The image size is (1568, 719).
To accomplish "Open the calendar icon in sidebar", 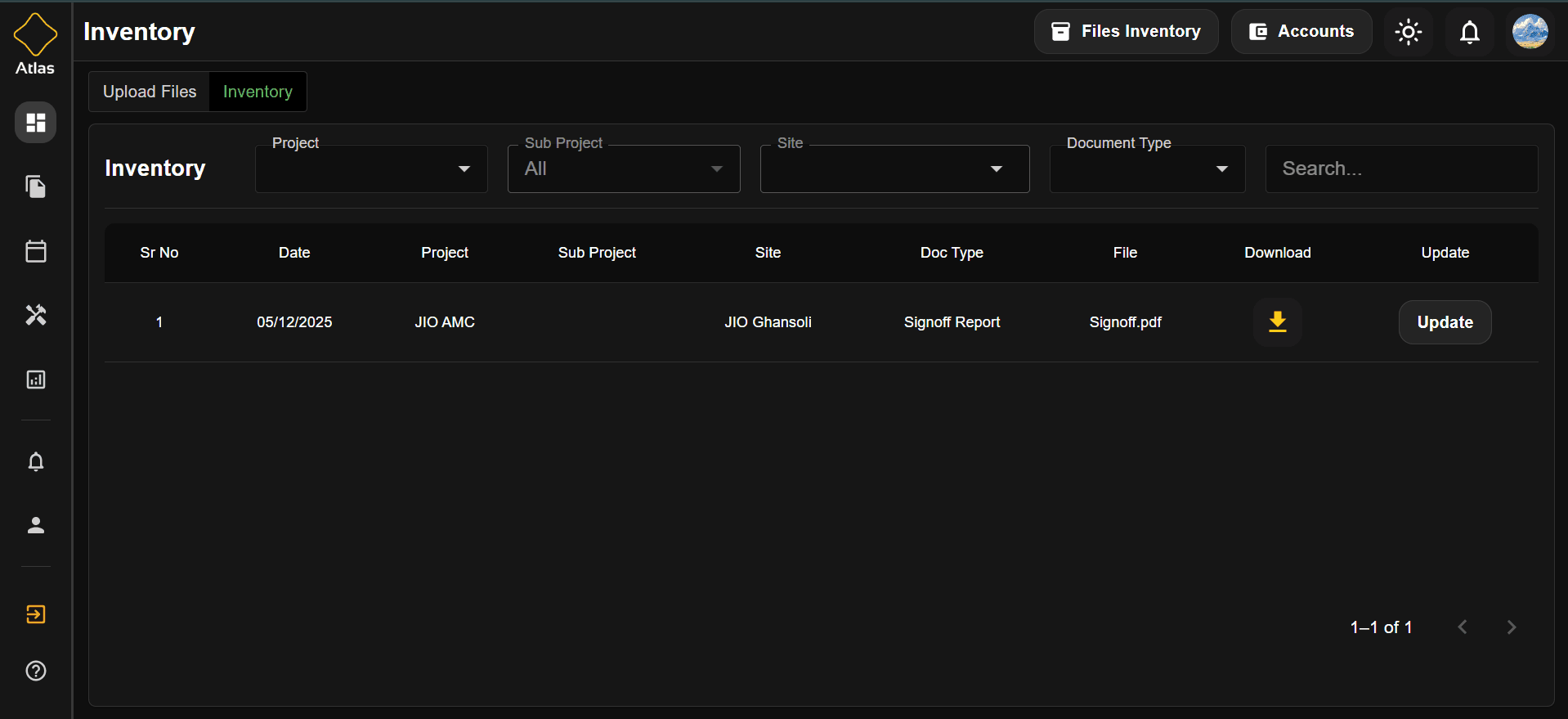I will pyautogui.click(x=35, y=251).
